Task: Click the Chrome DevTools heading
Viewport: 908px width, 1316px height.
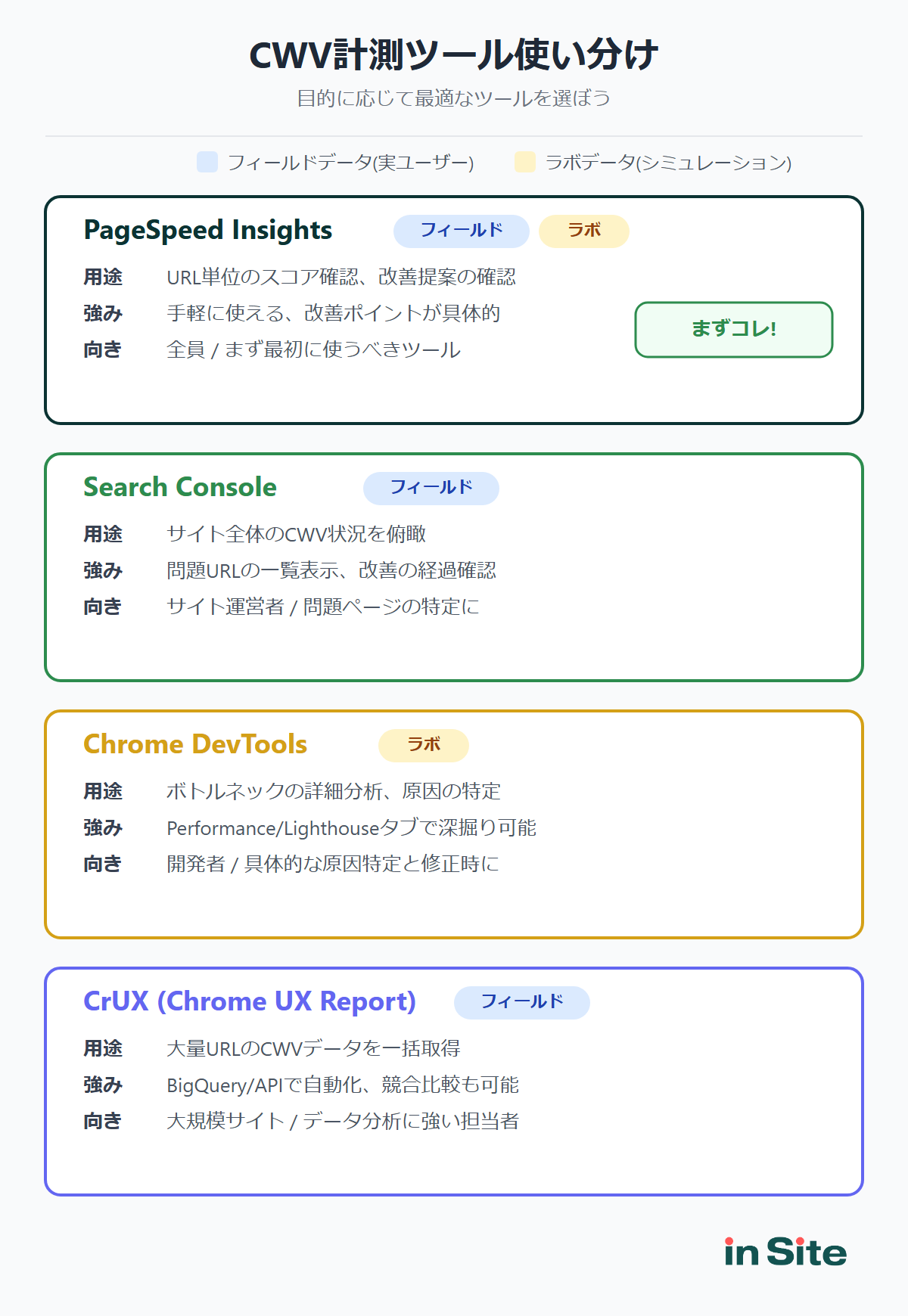Action: pyautogui.click(x=195, y=744)
